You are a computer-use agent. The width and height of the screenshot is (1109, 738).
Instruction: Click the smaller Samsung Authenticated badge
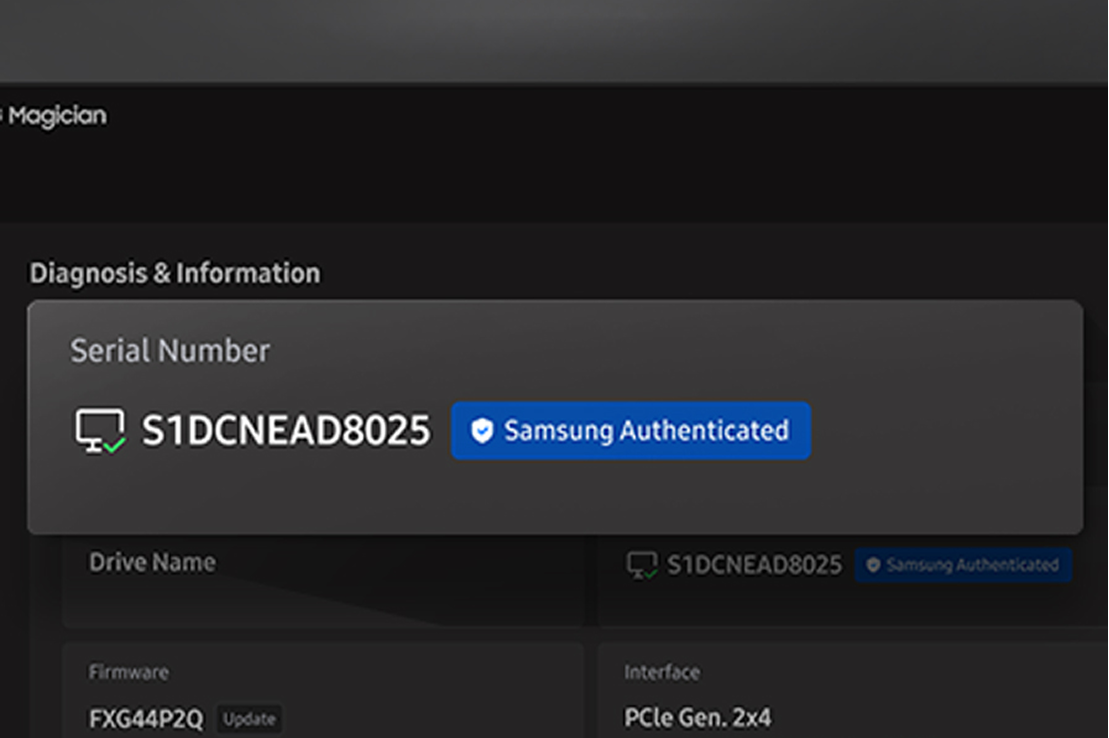point(962,564)
